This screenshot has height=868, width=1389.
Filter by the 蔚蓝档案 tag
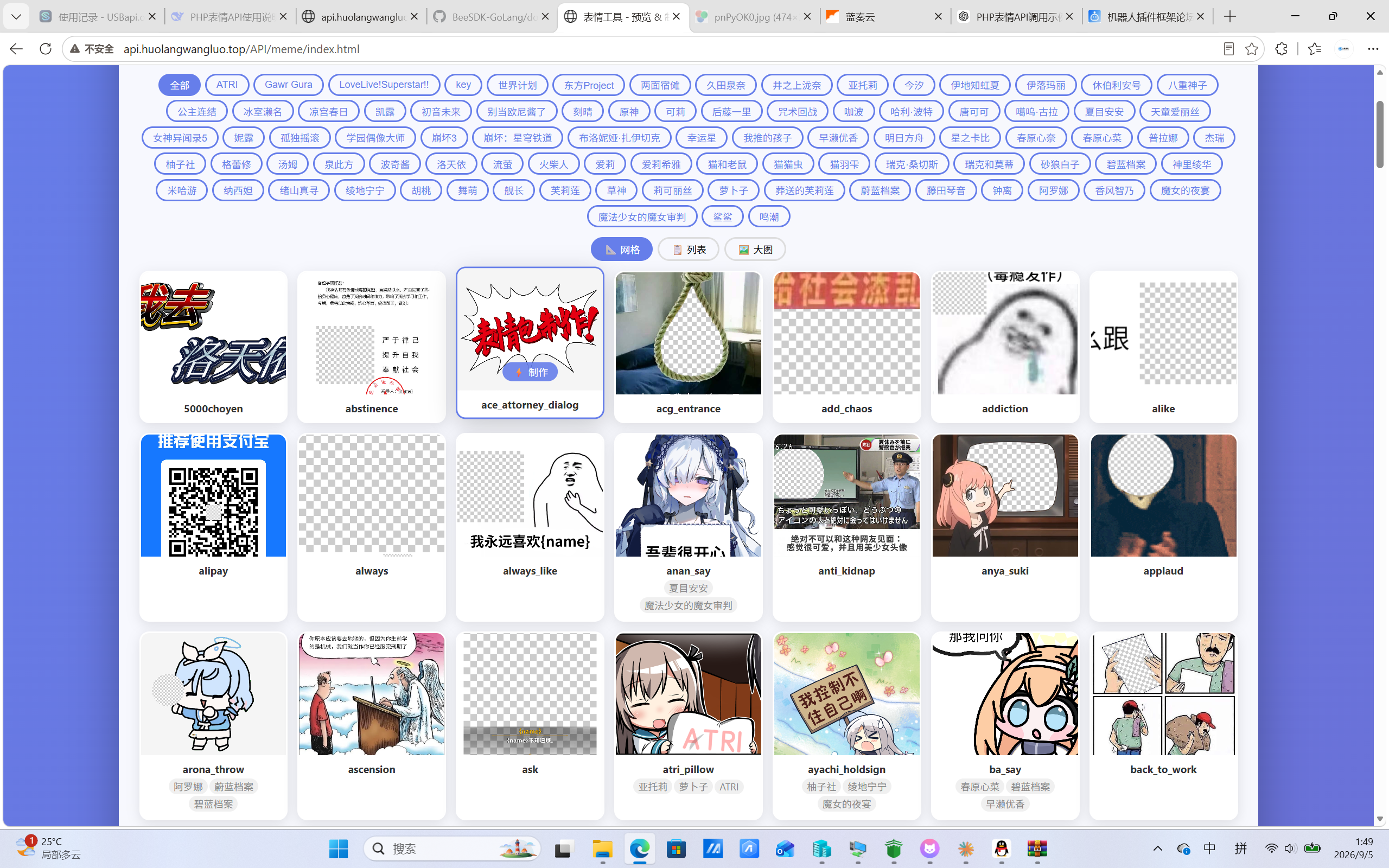[880, 190]
